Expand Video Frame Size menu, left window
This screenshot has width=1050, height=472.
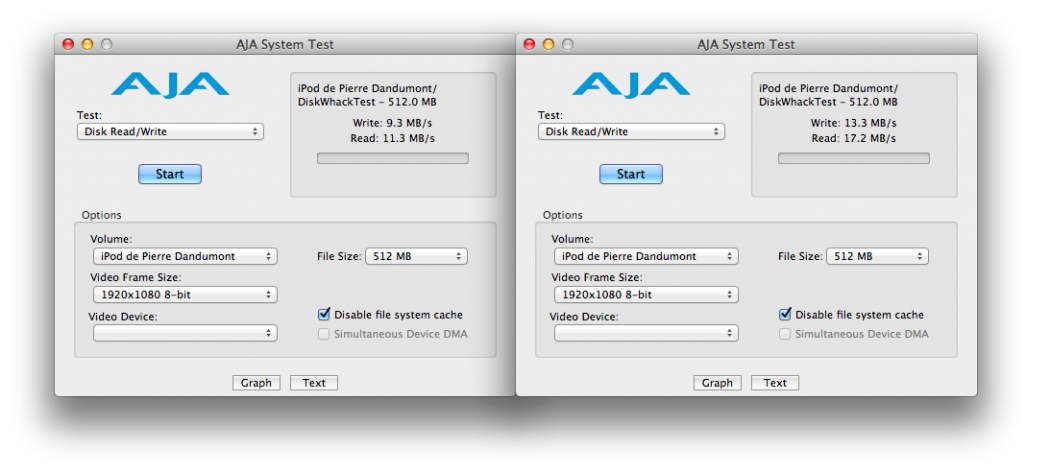click(x=185, y=295)
